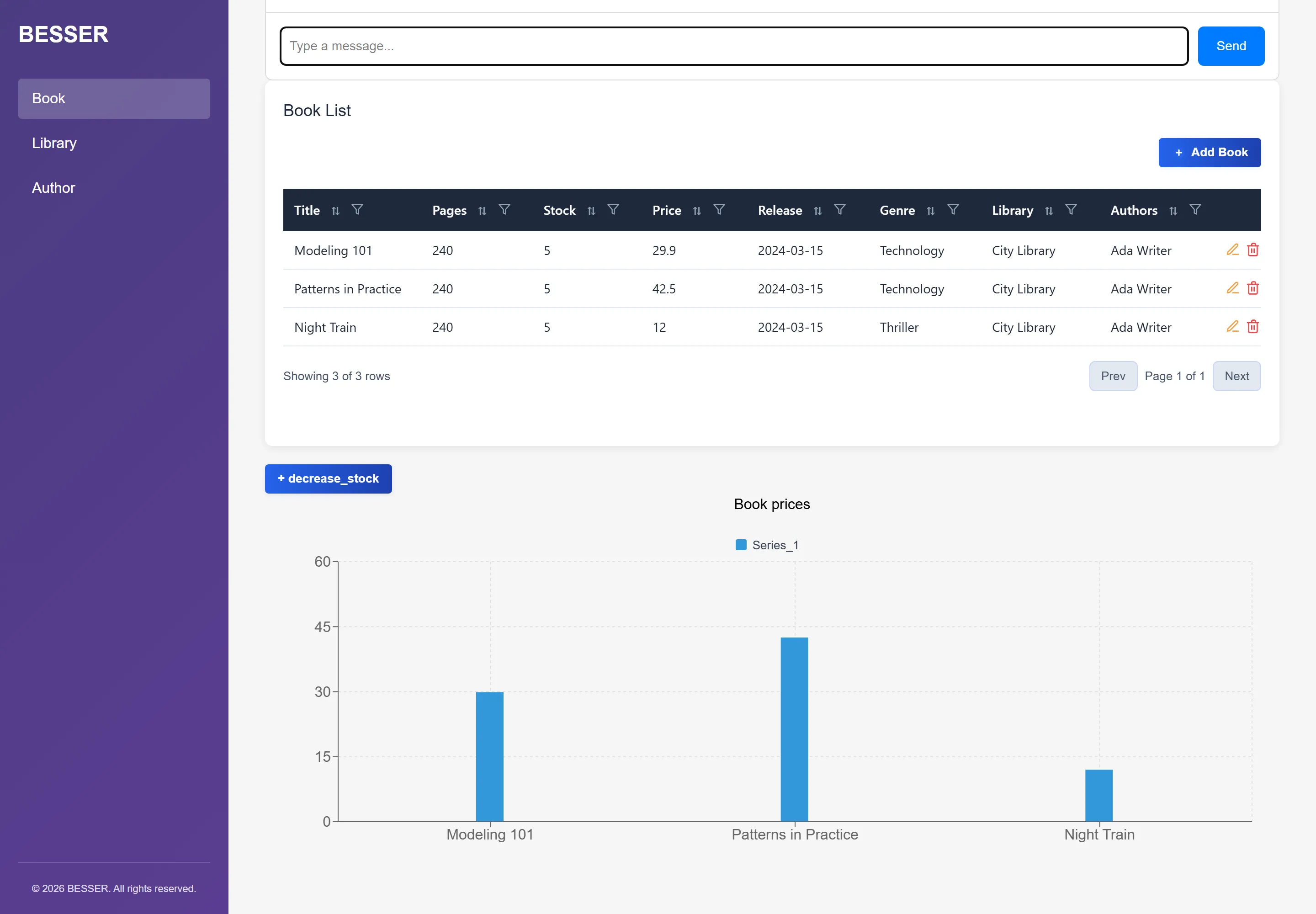Click the Add Book button
Image resolution: width=1316 pixels, height=914 pixels.
click(x=1210, y=152)
